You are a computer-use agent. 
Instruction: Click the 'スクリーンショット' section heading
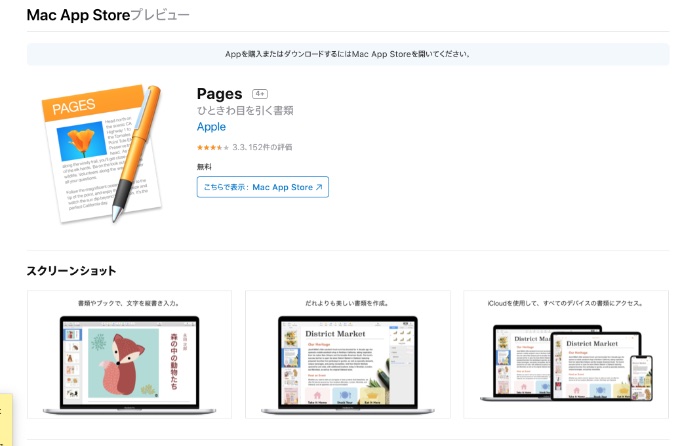click(72, 271)
